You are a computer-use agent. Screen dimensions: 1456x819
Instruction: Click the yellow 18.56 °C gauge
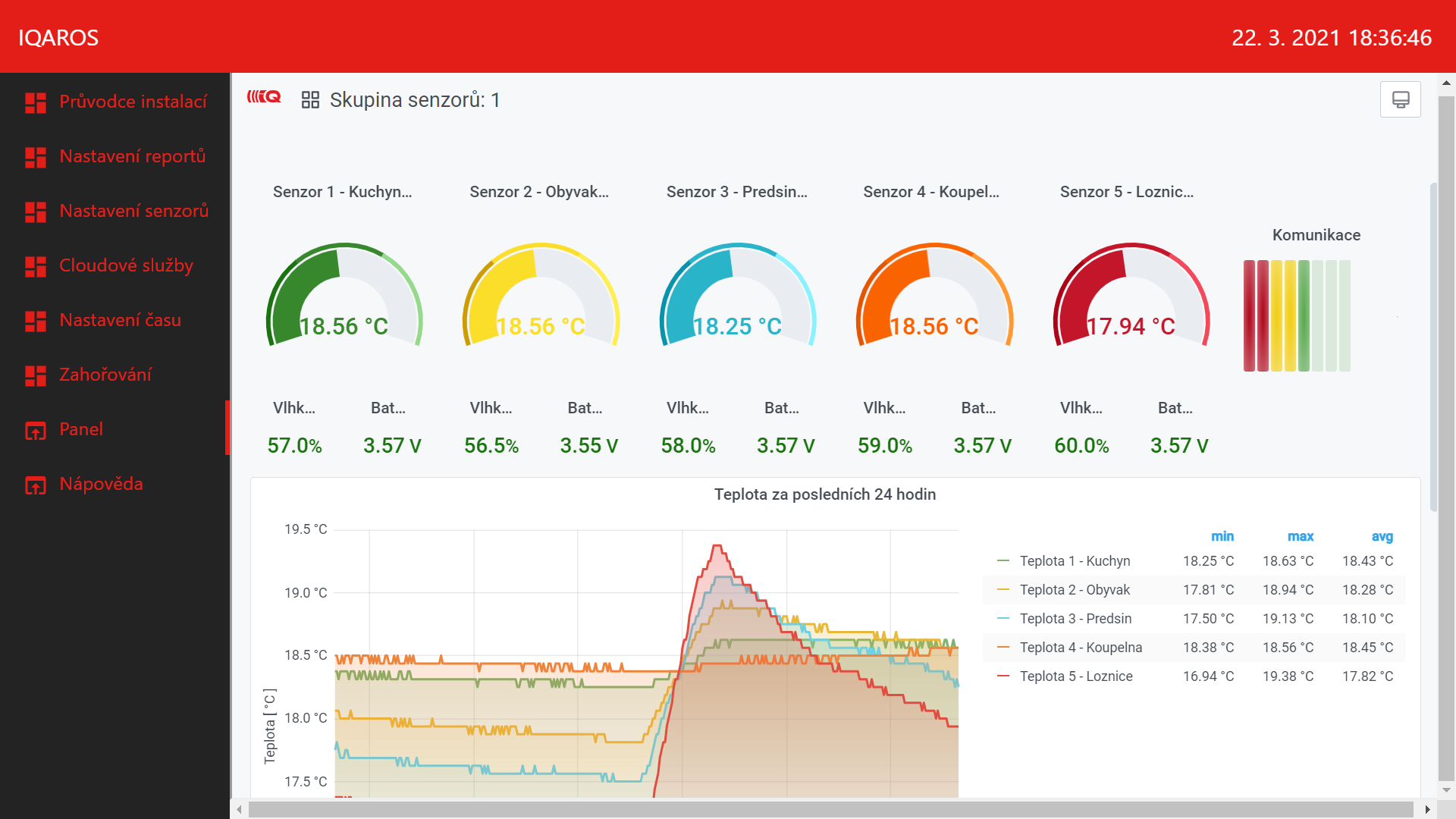click(x=541, y=294)
